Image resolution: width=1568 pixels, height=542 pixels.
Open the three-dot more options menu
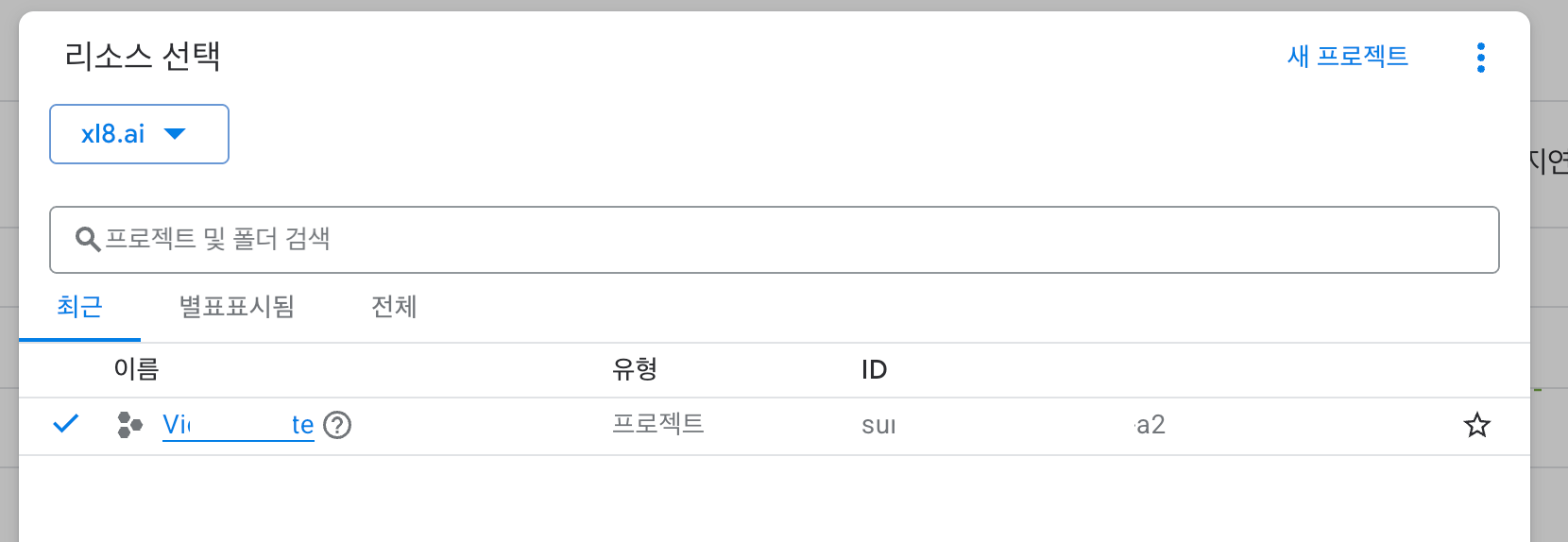pos(1480,58)
